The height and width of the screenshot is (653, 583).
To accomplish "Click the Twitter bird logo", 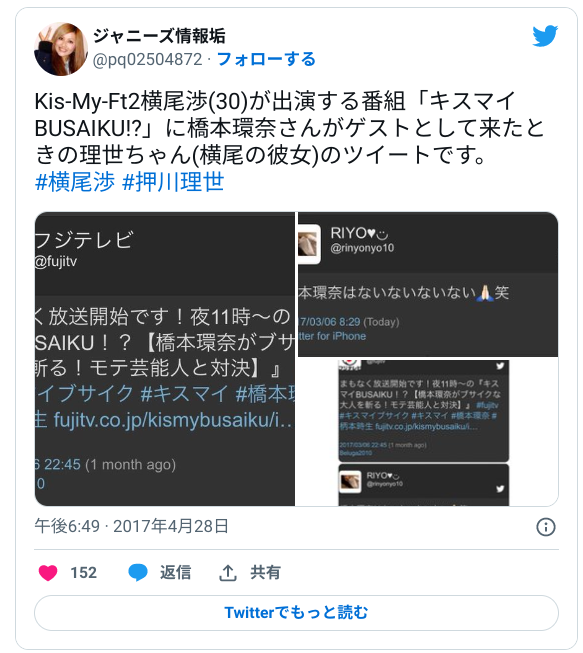I will [545, 36].
